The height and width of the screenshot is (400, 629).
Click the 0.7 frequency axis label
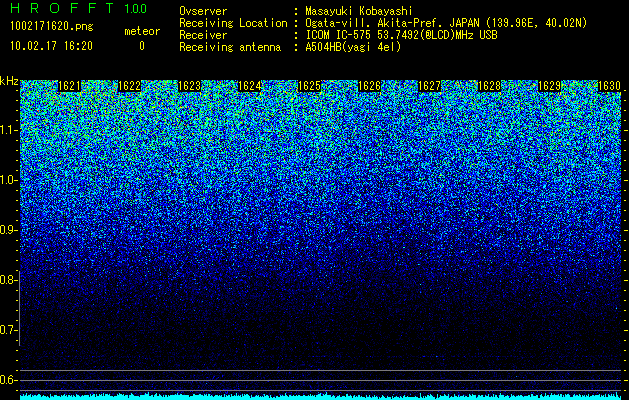[7, 330]
